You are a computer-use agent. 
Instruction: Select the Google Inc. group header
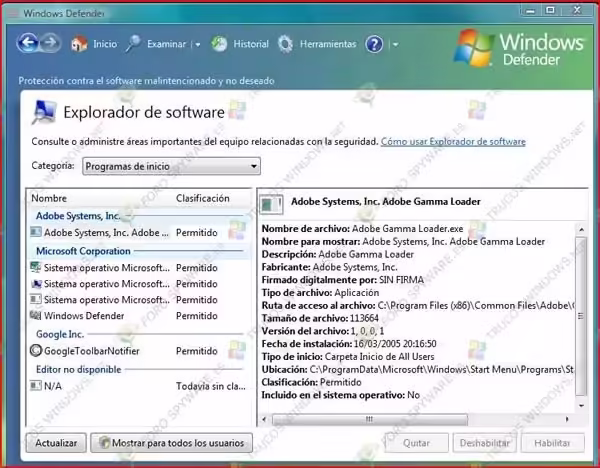pos(60,334)
